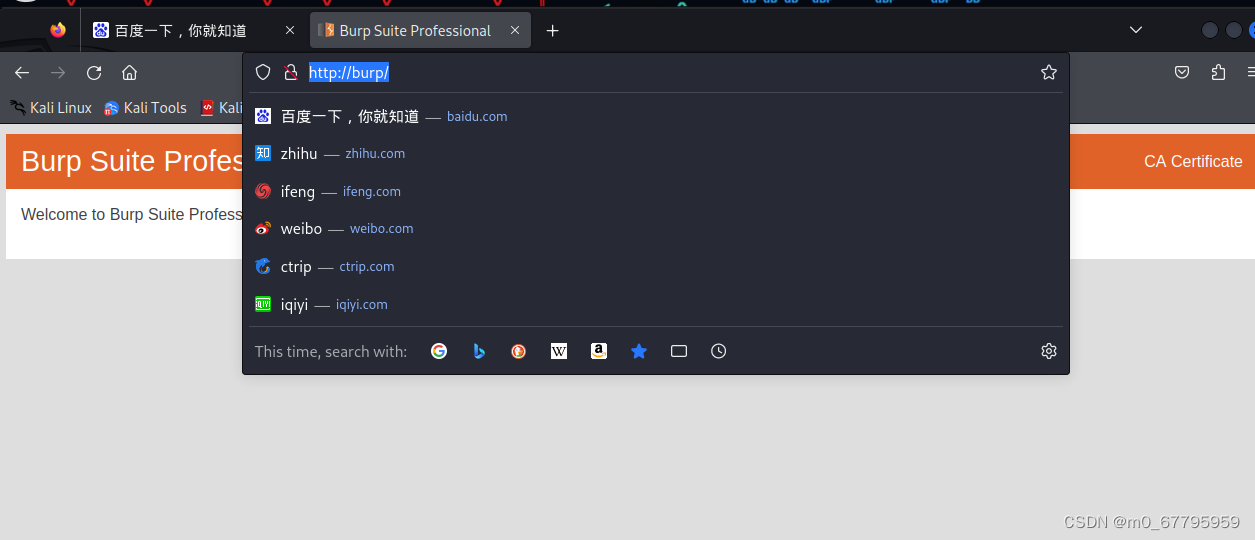Search this time with DuckDuckGo
The width and height of the screenshot is (1255, 540).
(x=519, y=351)
